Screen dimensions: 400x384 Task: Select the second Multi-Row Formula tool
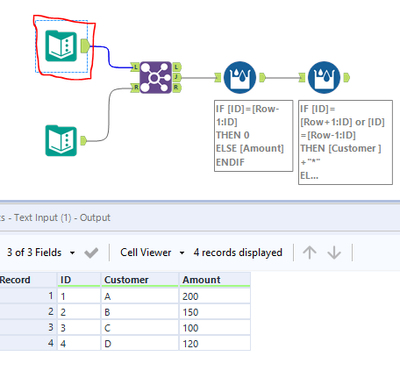coord(324,77)
